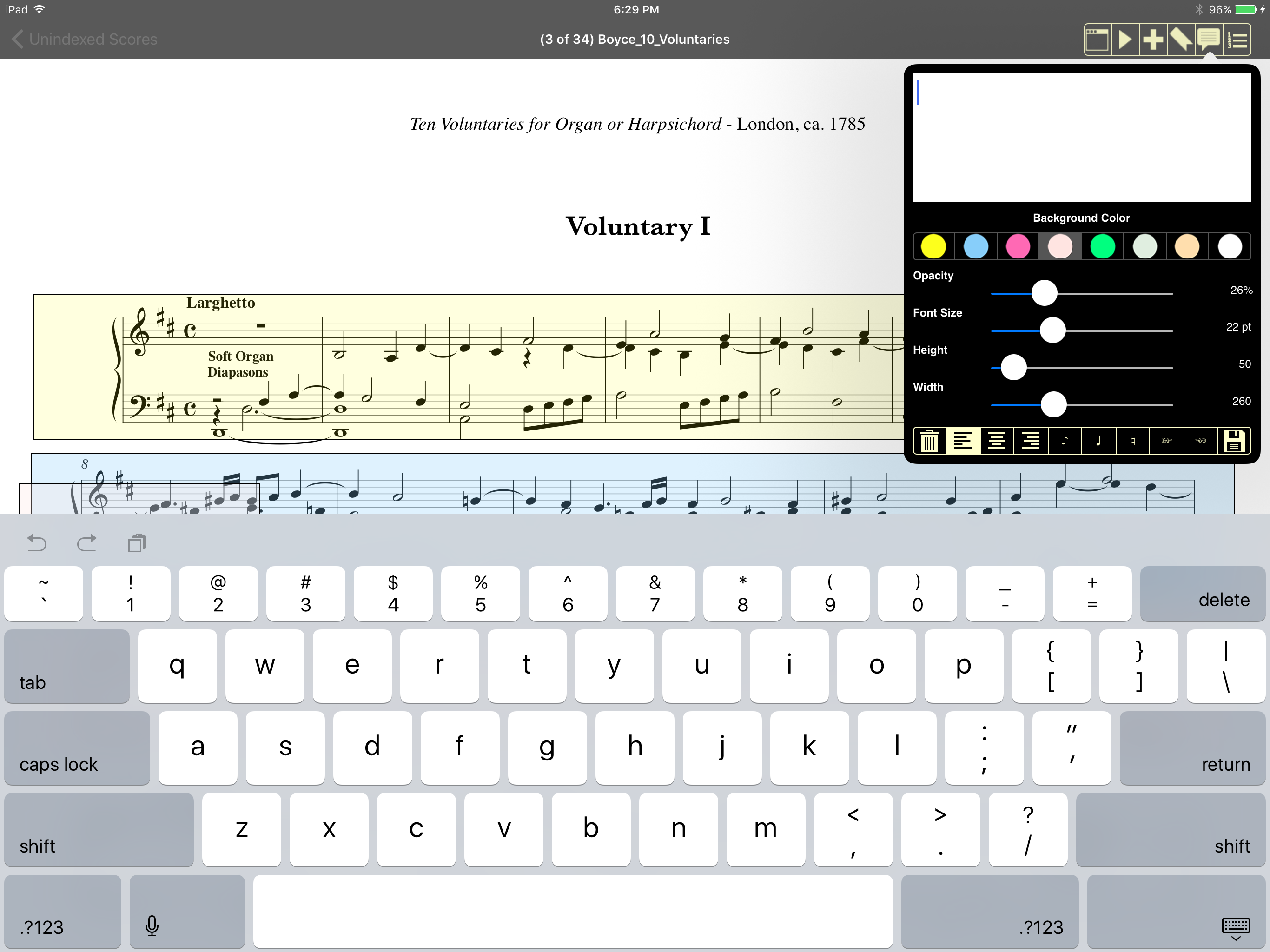
Task: Toggle caps lock key on keyboard
Action: pyautogui.click(x=77, y=747)
